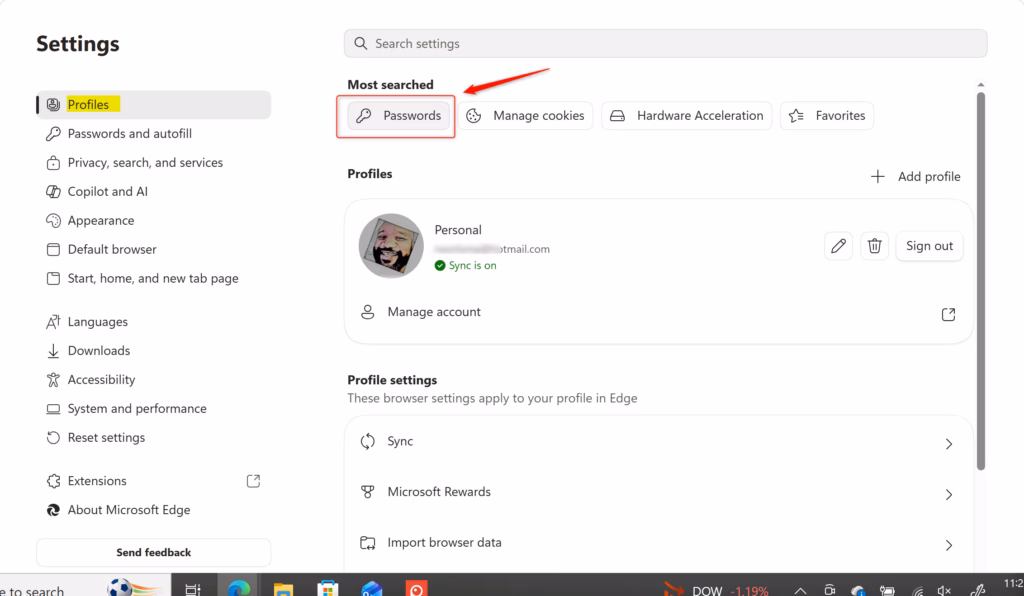Open Microsoft Edge from the taskbar
Screen dimensions: 1024x596
239,588
